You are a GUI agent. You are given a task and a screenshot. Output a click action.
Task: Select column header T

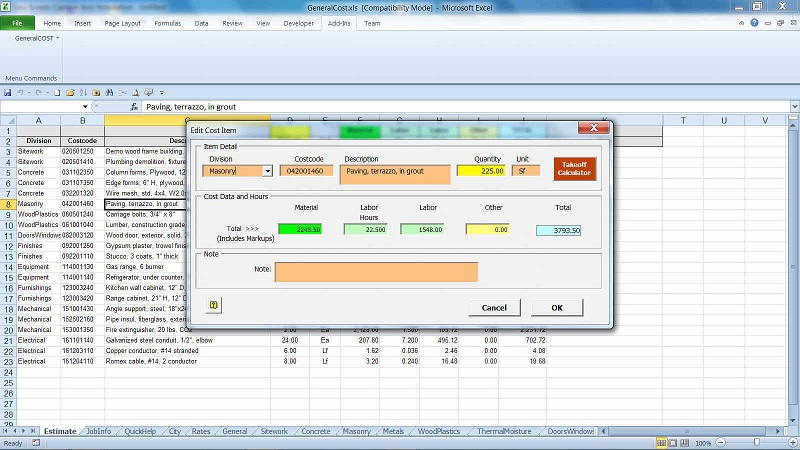683,120
